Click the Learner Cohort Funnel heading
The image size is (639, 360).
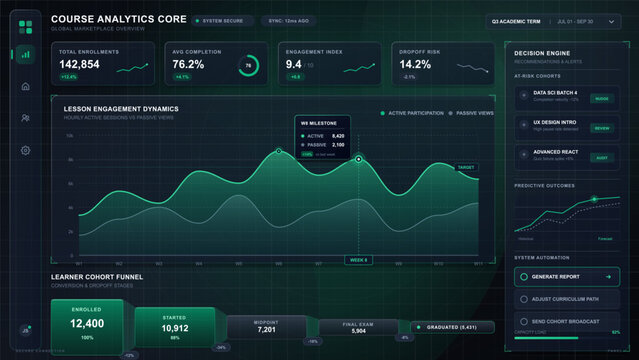(97, 277)
